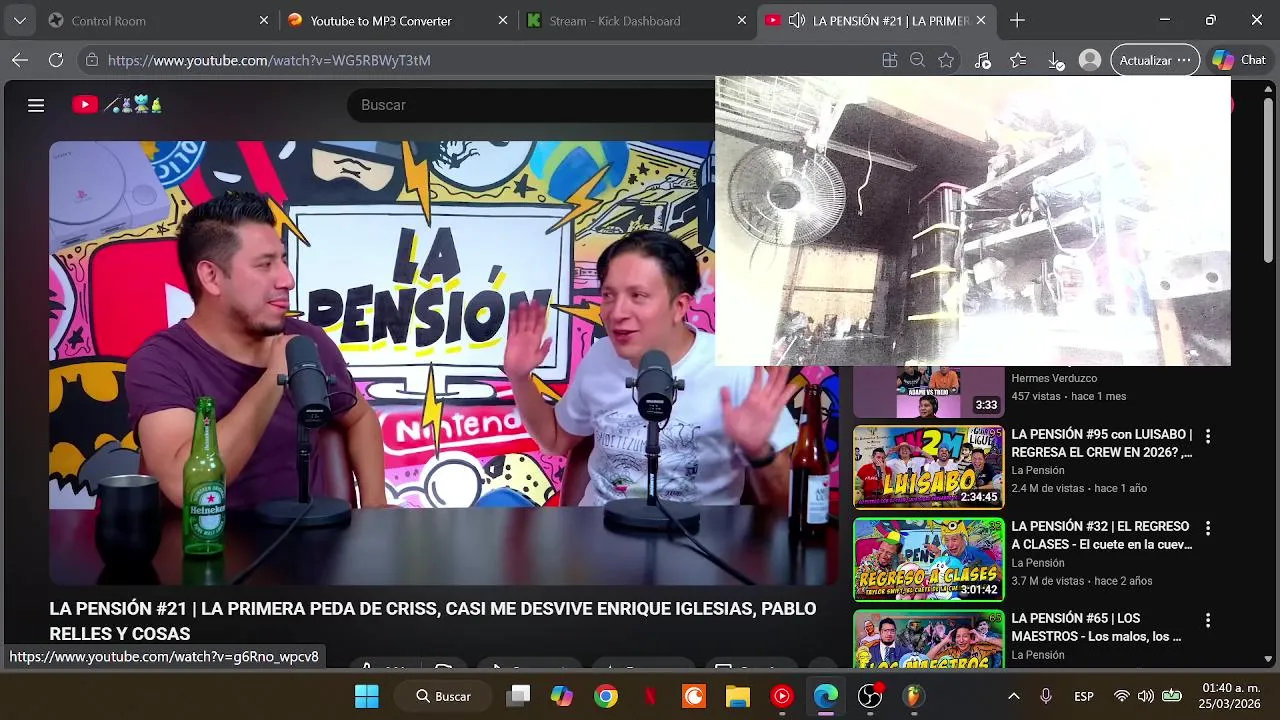
Task: Open Netflix from the taskbar
Action: (x=650, y=696)
